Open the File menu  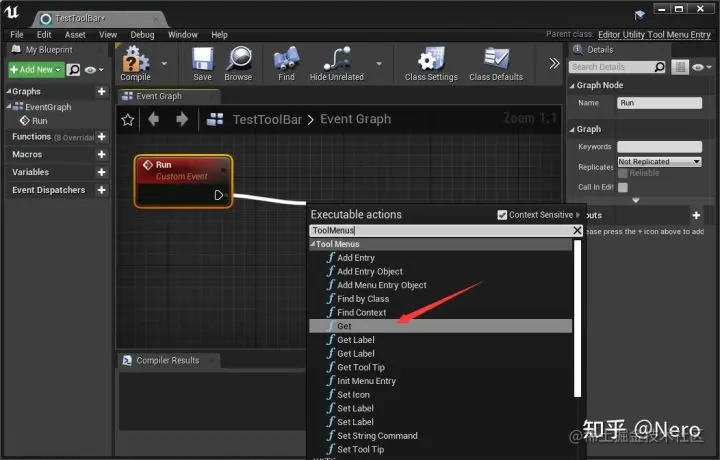pyautogui.click(x=17, y=34)
